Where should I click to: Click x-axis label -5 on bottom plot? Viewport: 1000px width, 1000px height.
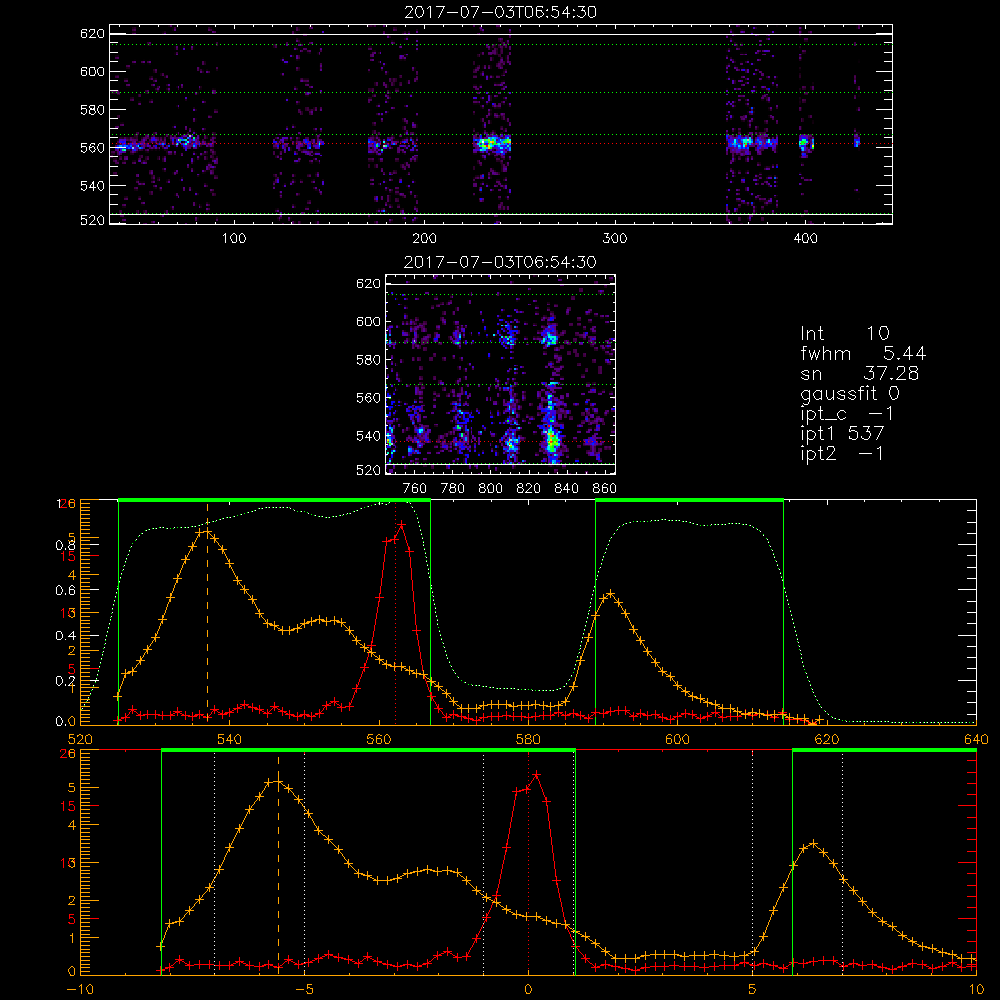(304, 990)
